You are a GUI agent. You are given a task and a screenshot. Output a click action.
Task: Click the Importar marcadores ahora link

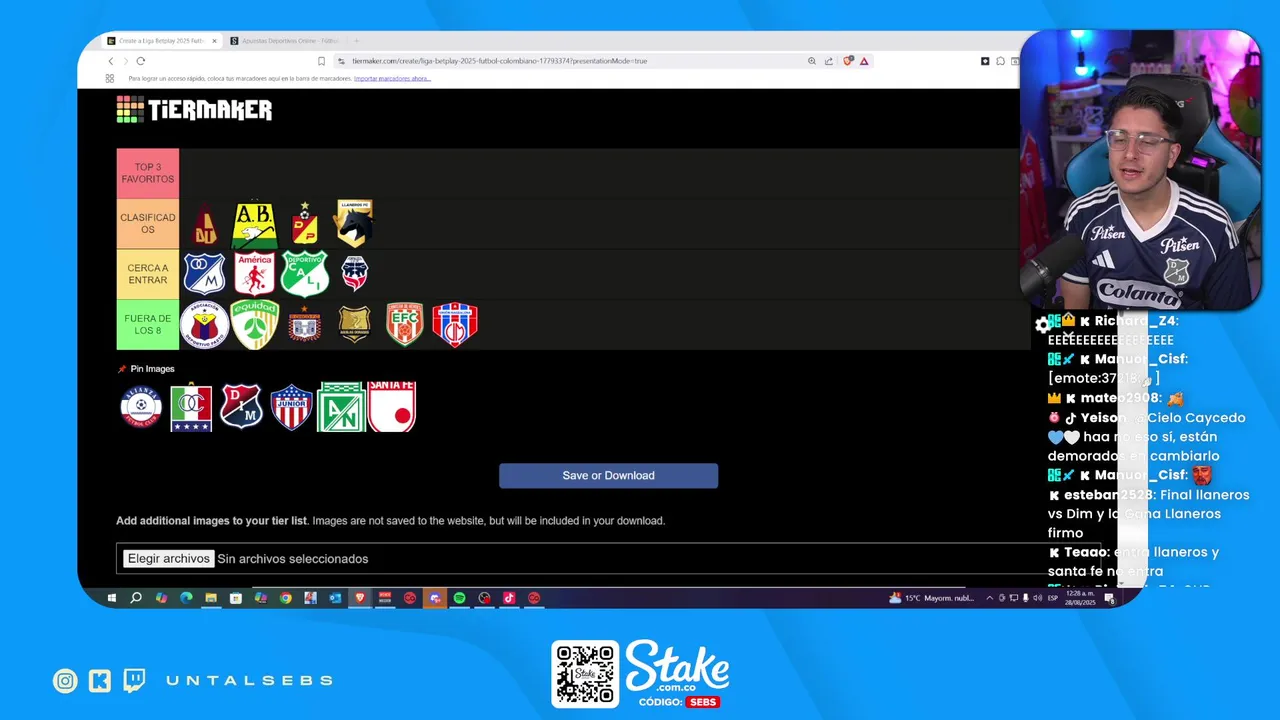pos(392,78)
